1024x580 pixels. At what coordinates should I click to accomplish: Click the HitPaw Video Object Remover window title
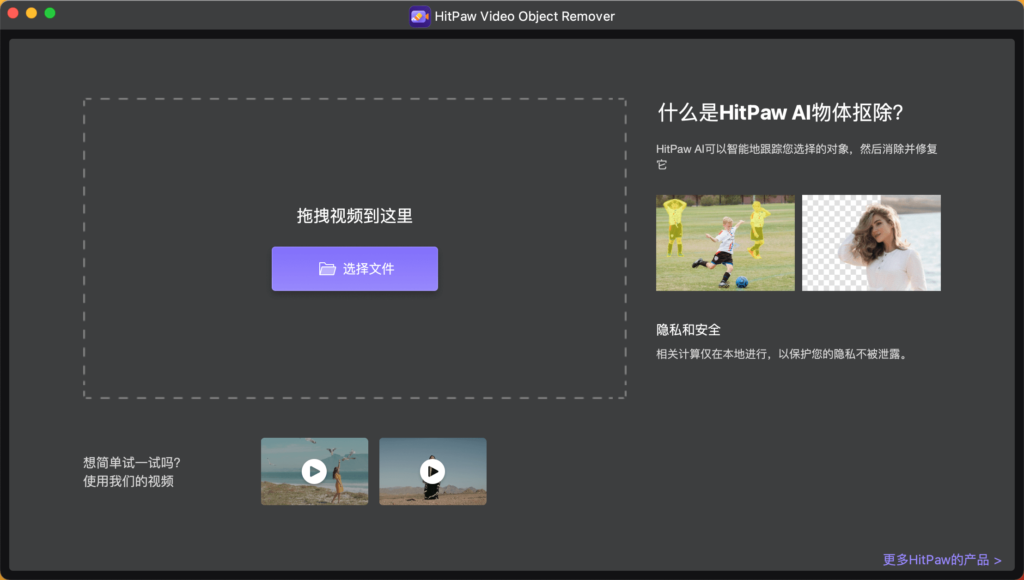[524, 16]
